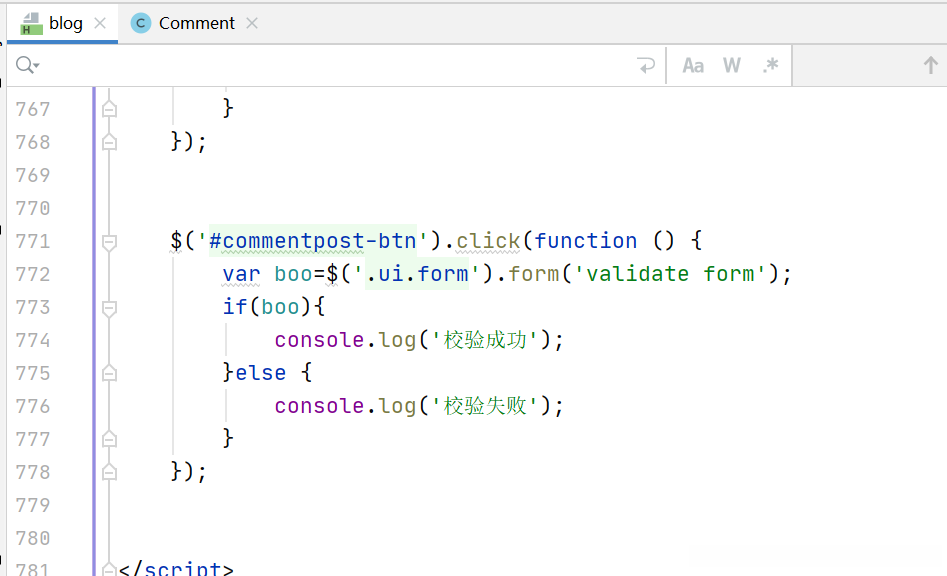The width and height of the screenshot is (947, 576).
Task: Collapse code block at line 771
Action: (109, 242)
